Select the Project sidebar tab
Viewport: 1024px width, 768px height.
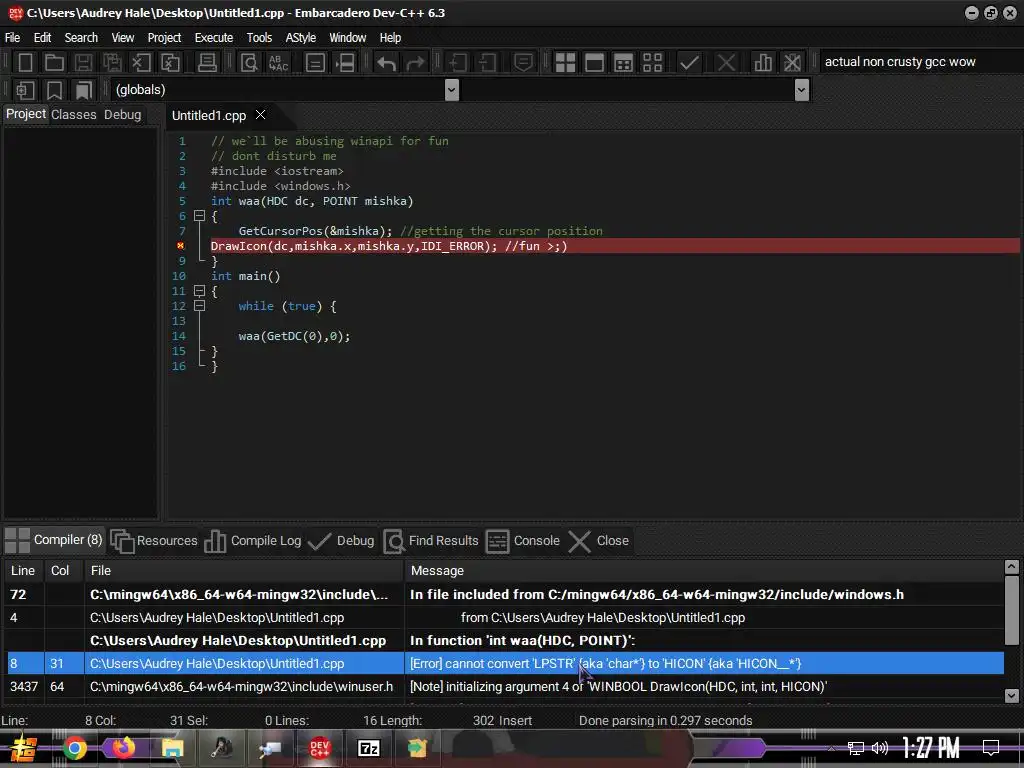tap(25, 114)
